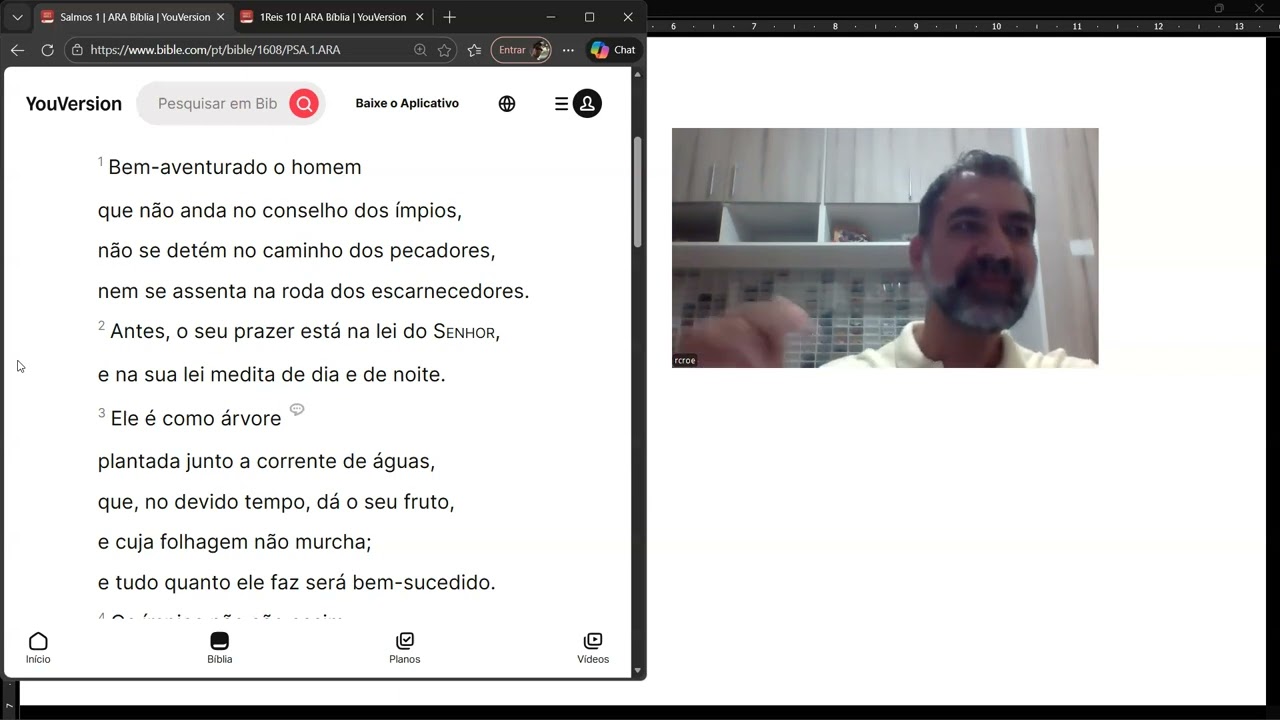Viewport: 1280px width, 720px height.
Task: Click scrollbar down arrow in browser
Action: [x=638, y=671]
